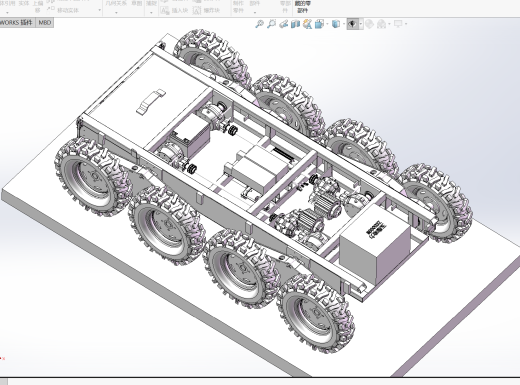Expand the 捕捉 dropdown arrow
The image size is (520, 385).
(151, 13)
